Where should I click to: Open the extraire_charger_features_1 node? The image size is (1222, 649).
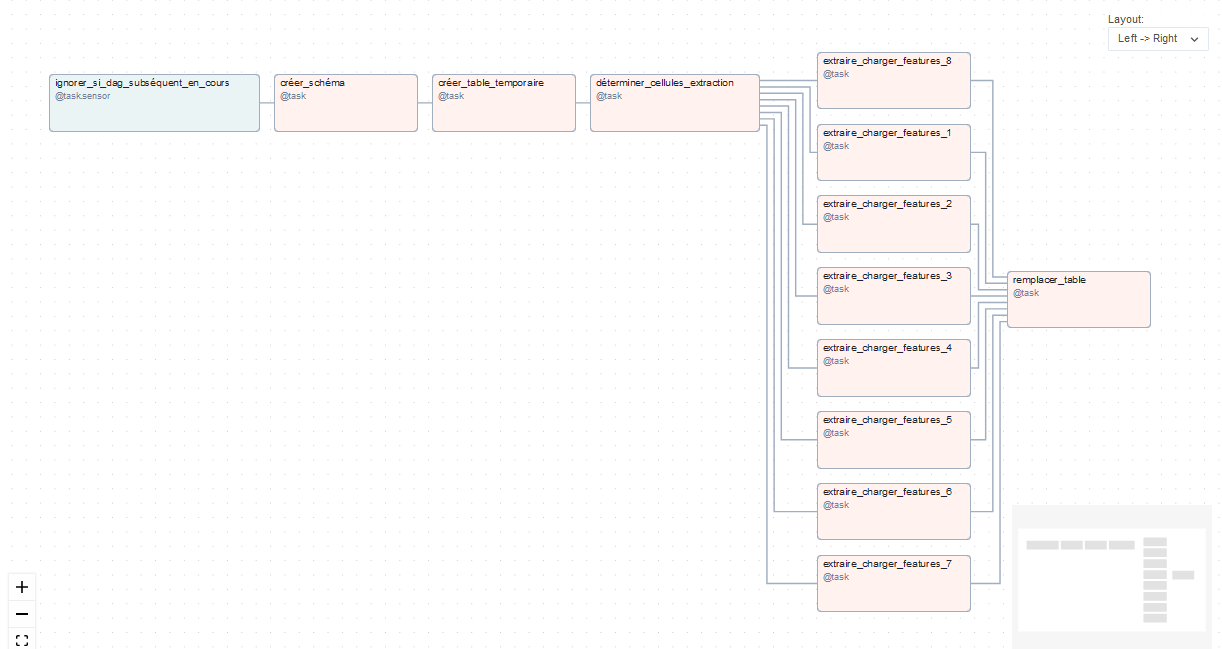pos(894,153)
